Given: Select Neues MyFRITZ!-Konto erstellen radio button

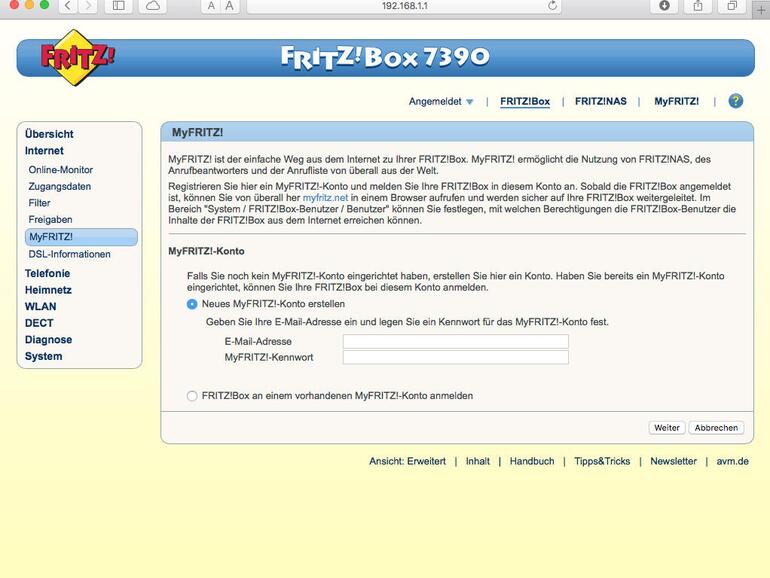Looking at the screenshot, I should point(192,304).
